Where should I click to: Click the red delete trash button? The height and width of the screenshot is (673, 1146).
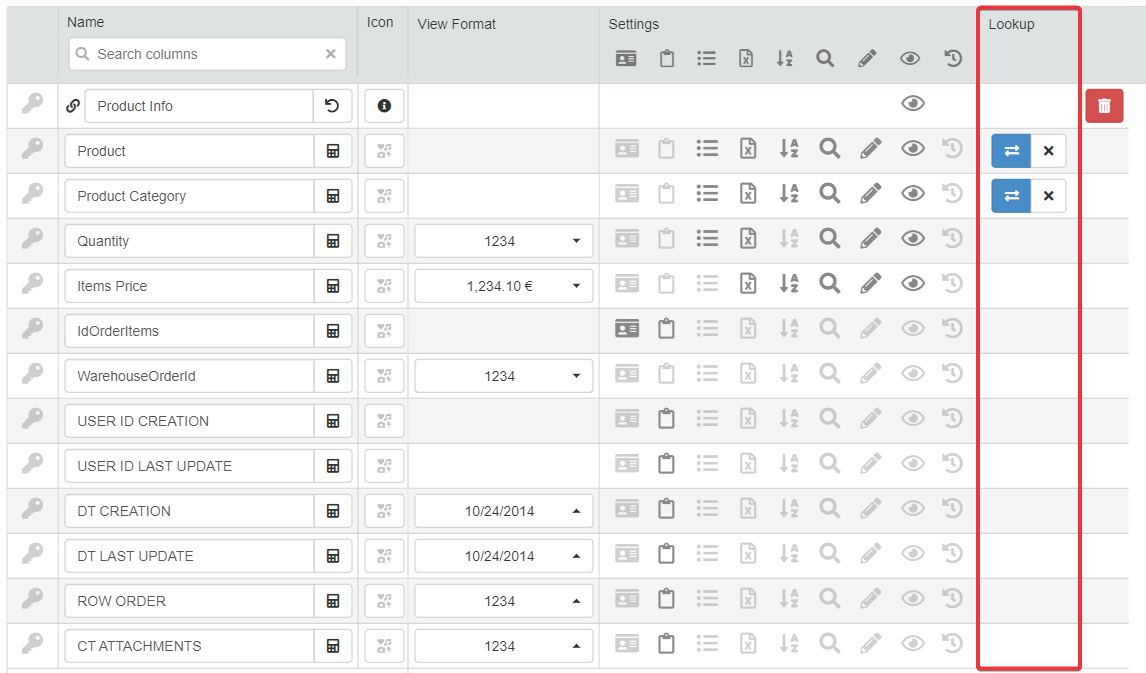point(1104,106)
